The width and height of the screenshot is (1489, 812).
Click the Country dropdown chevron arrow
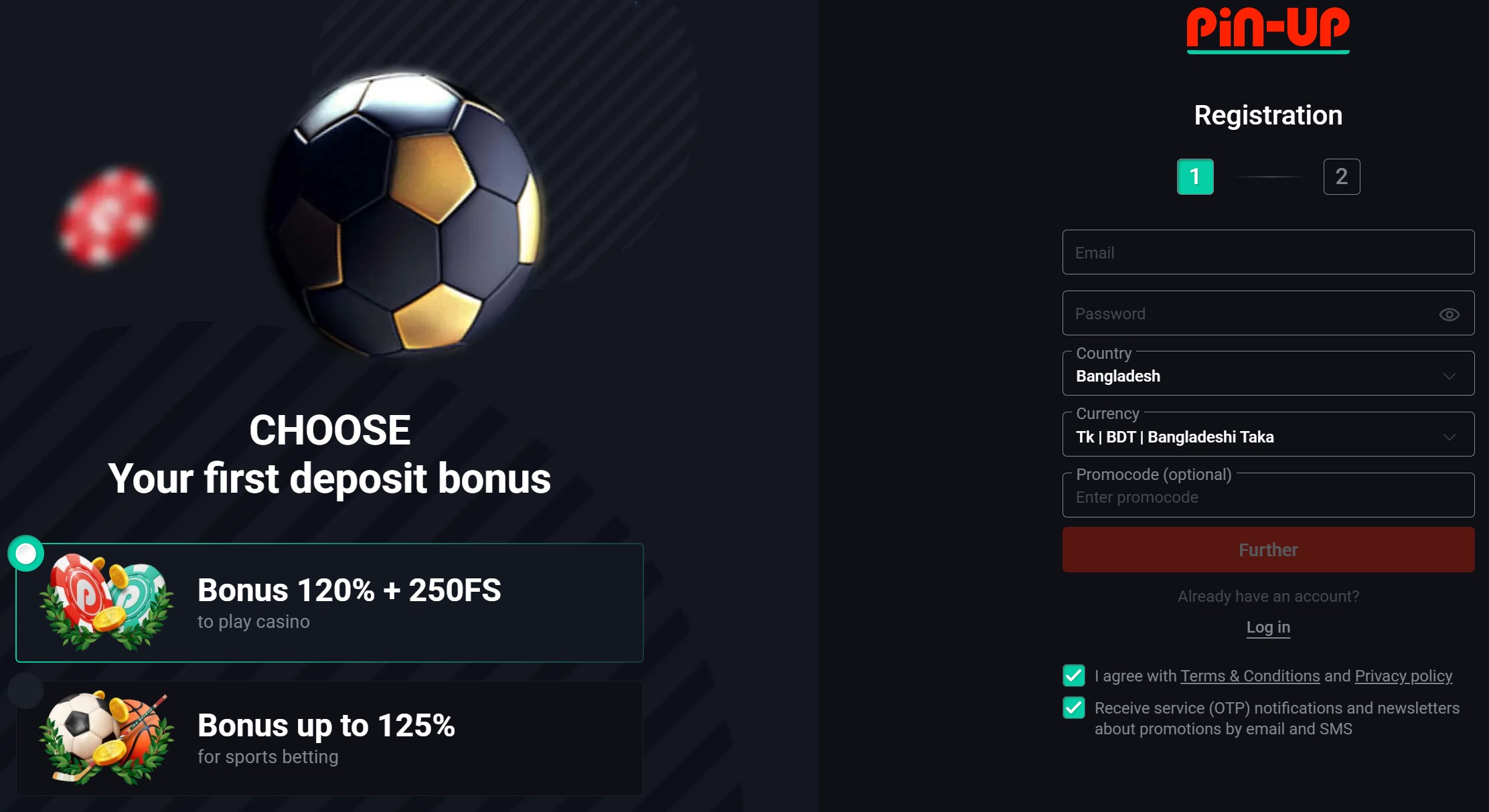1449,376
